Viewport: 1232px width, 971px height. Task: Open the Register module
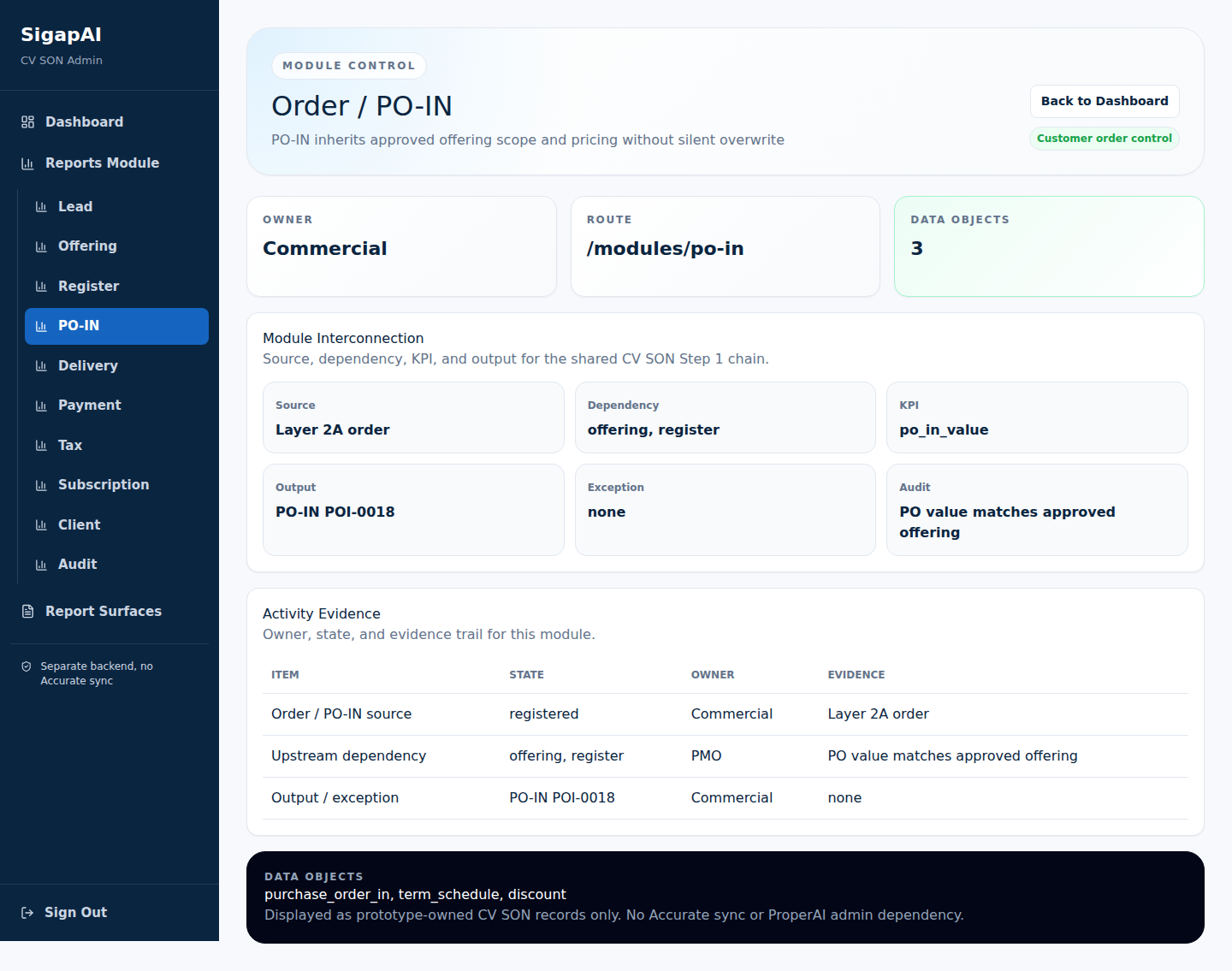pyautogui.click(x=116, y=287)
